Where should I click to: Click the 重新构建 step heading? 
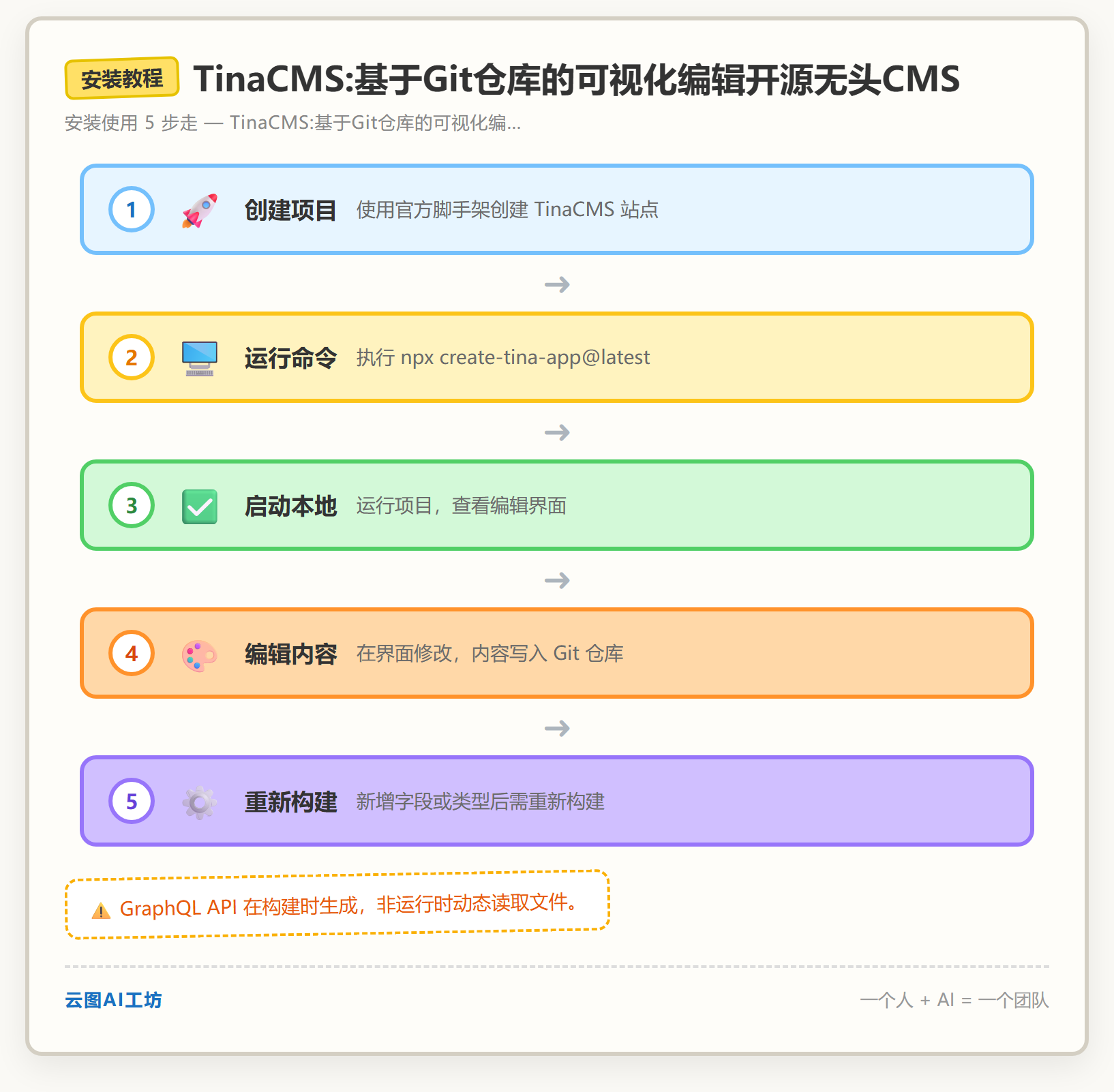(x=290, y=802)
